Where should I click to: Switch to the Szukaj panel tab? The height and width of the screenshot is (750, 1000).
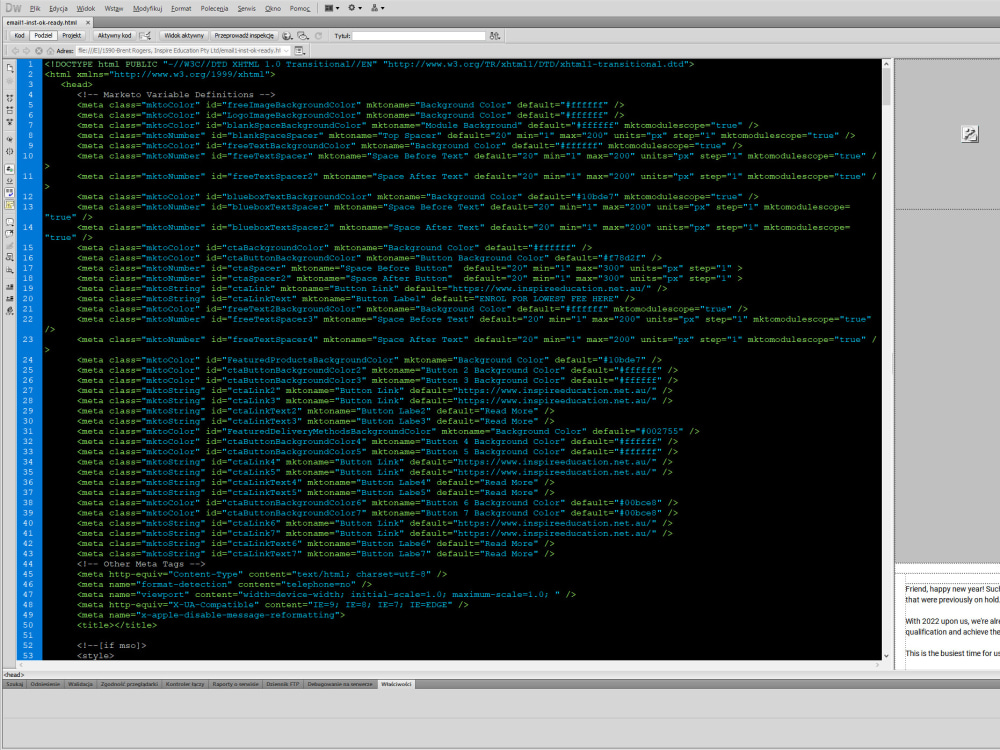click(15, 684)
